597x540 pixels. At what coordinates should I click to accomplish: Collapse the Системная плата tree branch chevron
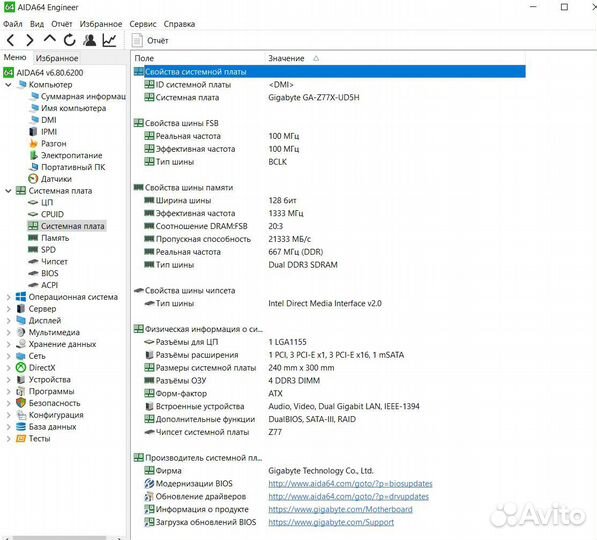(8, 191)
